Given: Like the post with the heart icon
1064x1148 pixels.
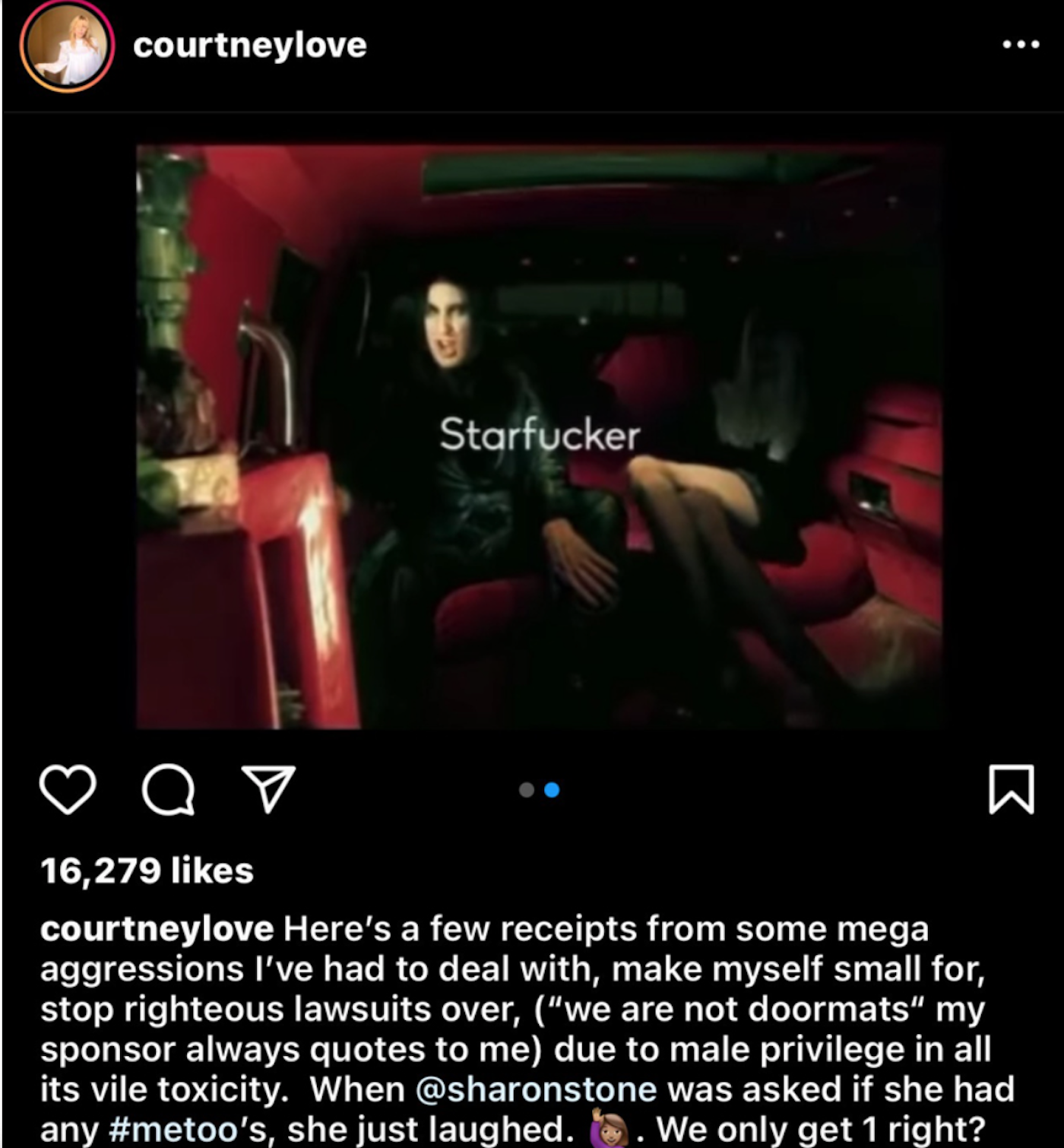Looking at the screenshot, I should click(x=68, y=789).
